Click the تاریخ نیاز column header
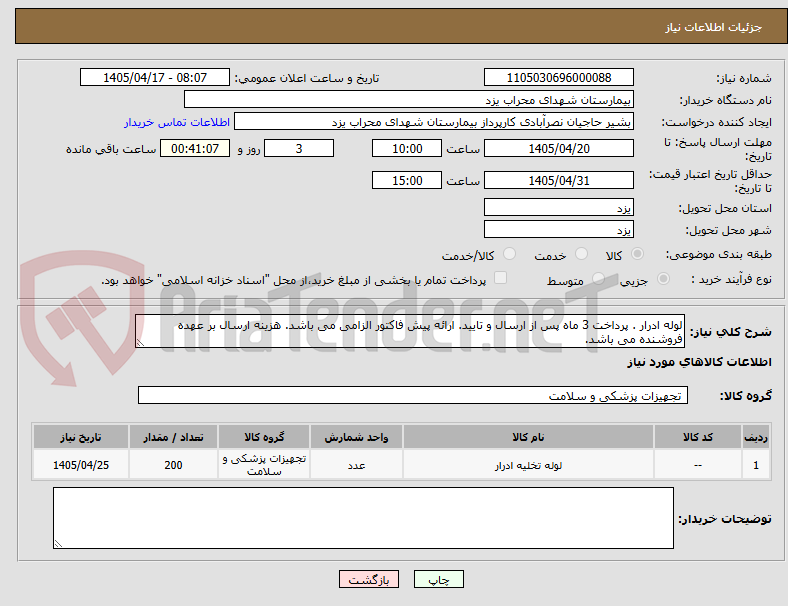 81,437
